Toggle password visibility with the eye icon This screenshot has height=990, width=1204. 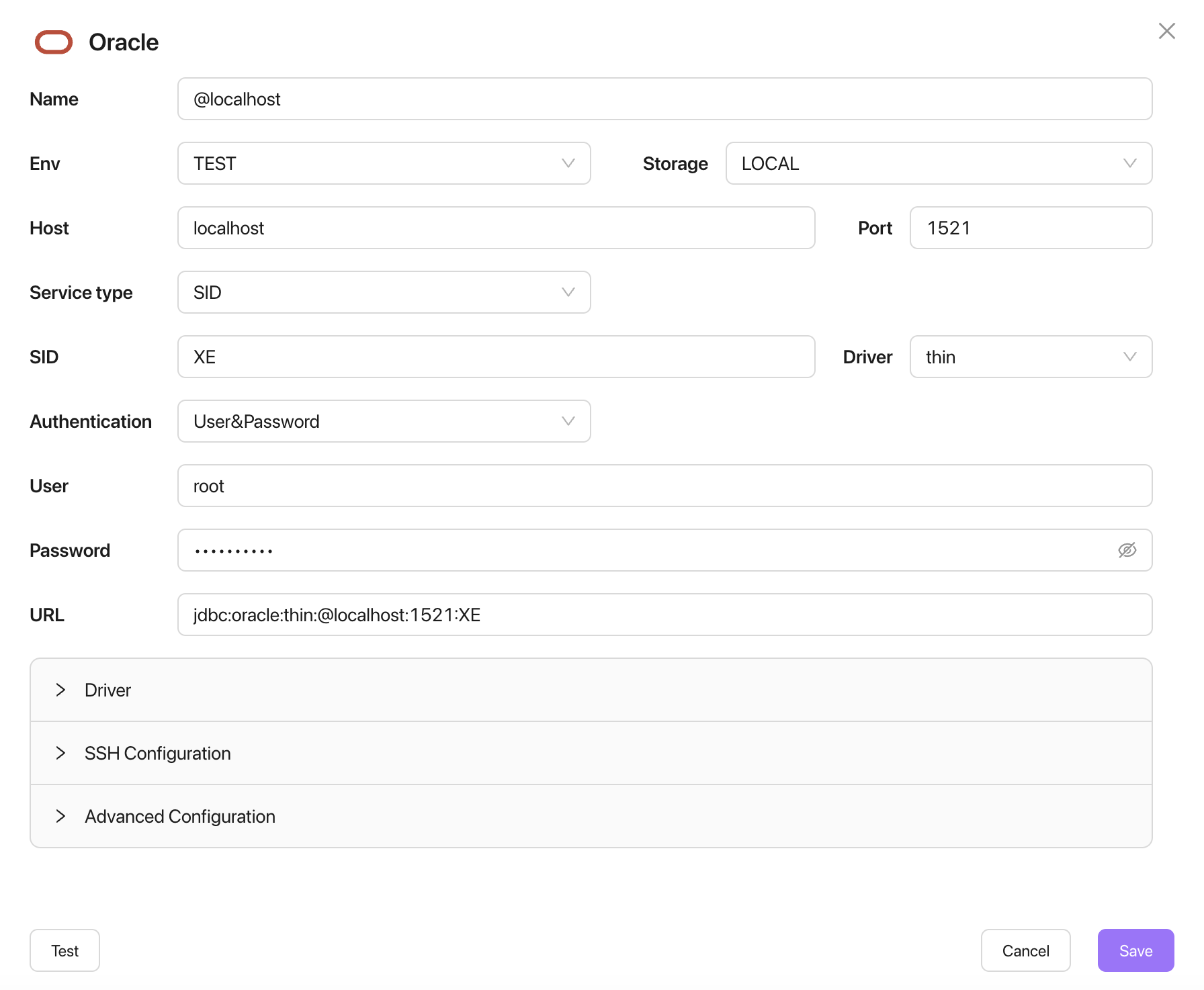click(1127, 549)
